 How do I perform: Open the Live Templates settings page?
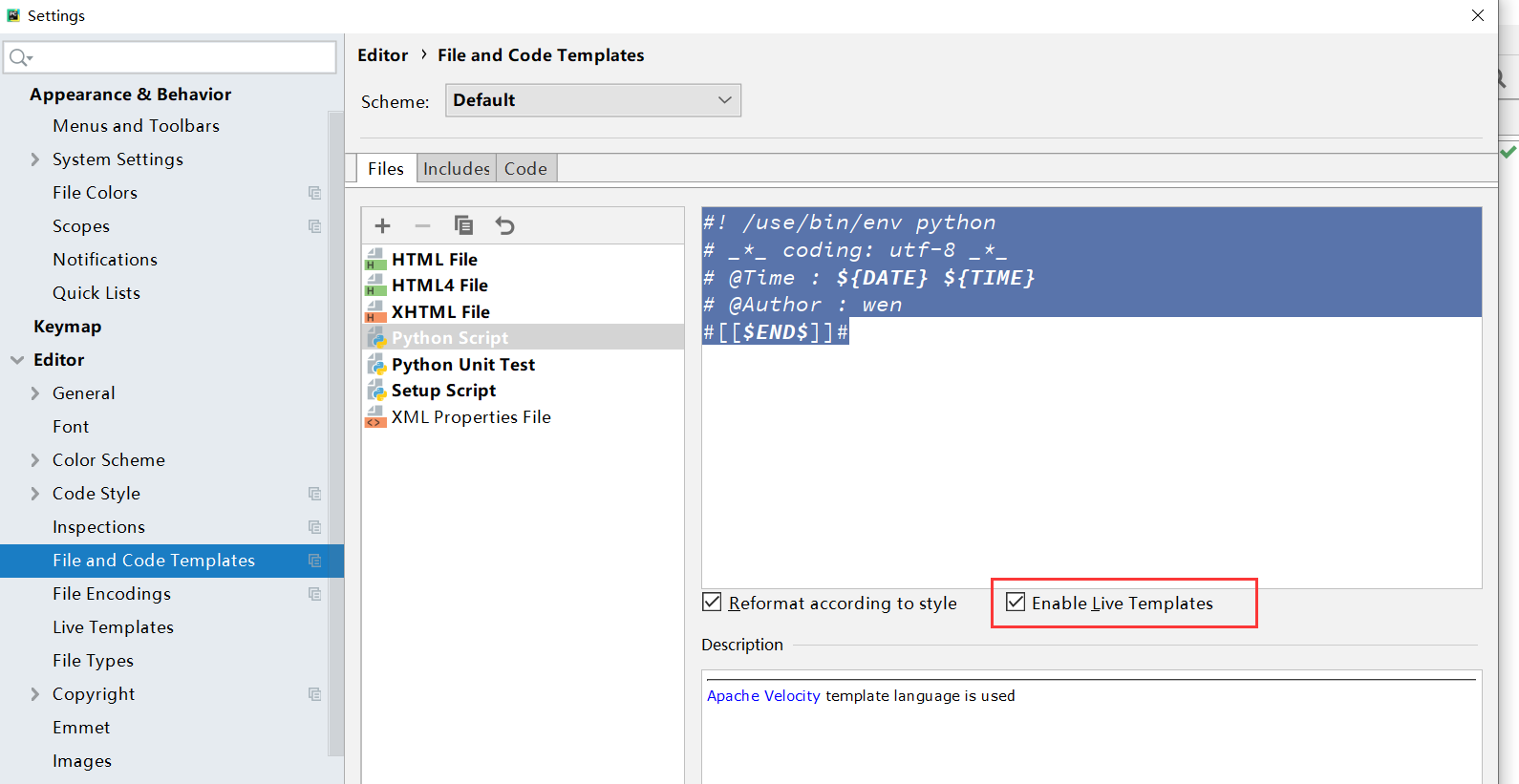point(113,627)
